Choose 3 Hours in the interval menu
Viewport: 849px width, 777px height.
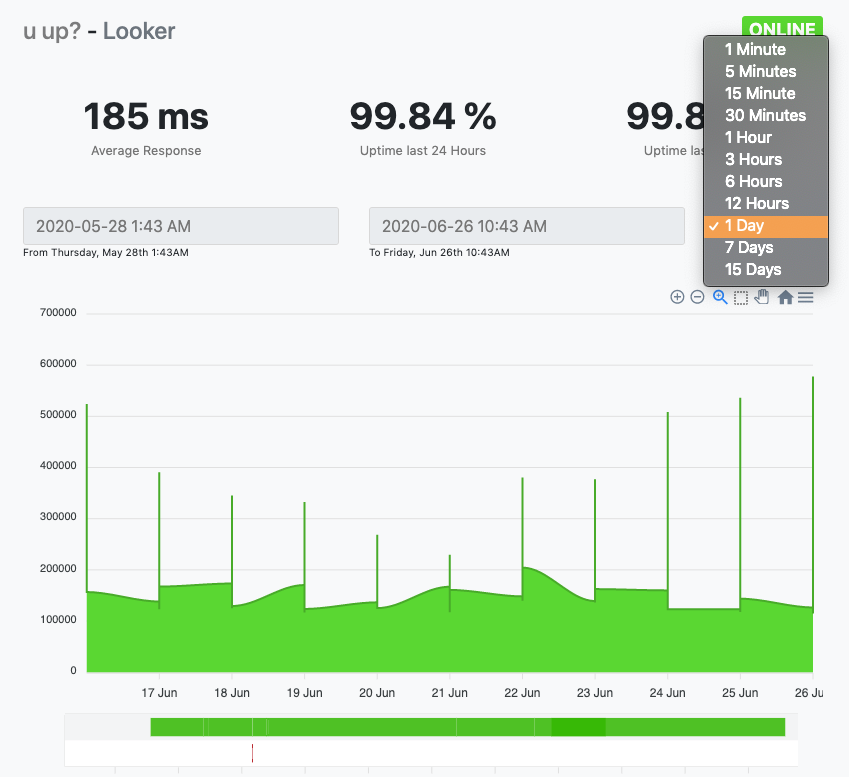[x=753, y=159]
